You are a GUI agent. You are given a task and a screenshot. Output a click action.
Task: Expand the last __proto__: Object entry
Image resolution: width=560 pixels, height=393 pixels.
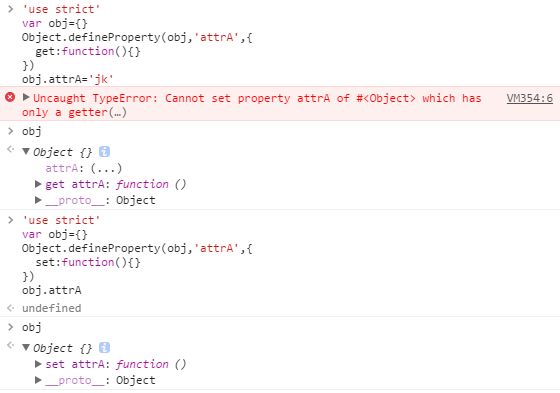tap(38, 380)
